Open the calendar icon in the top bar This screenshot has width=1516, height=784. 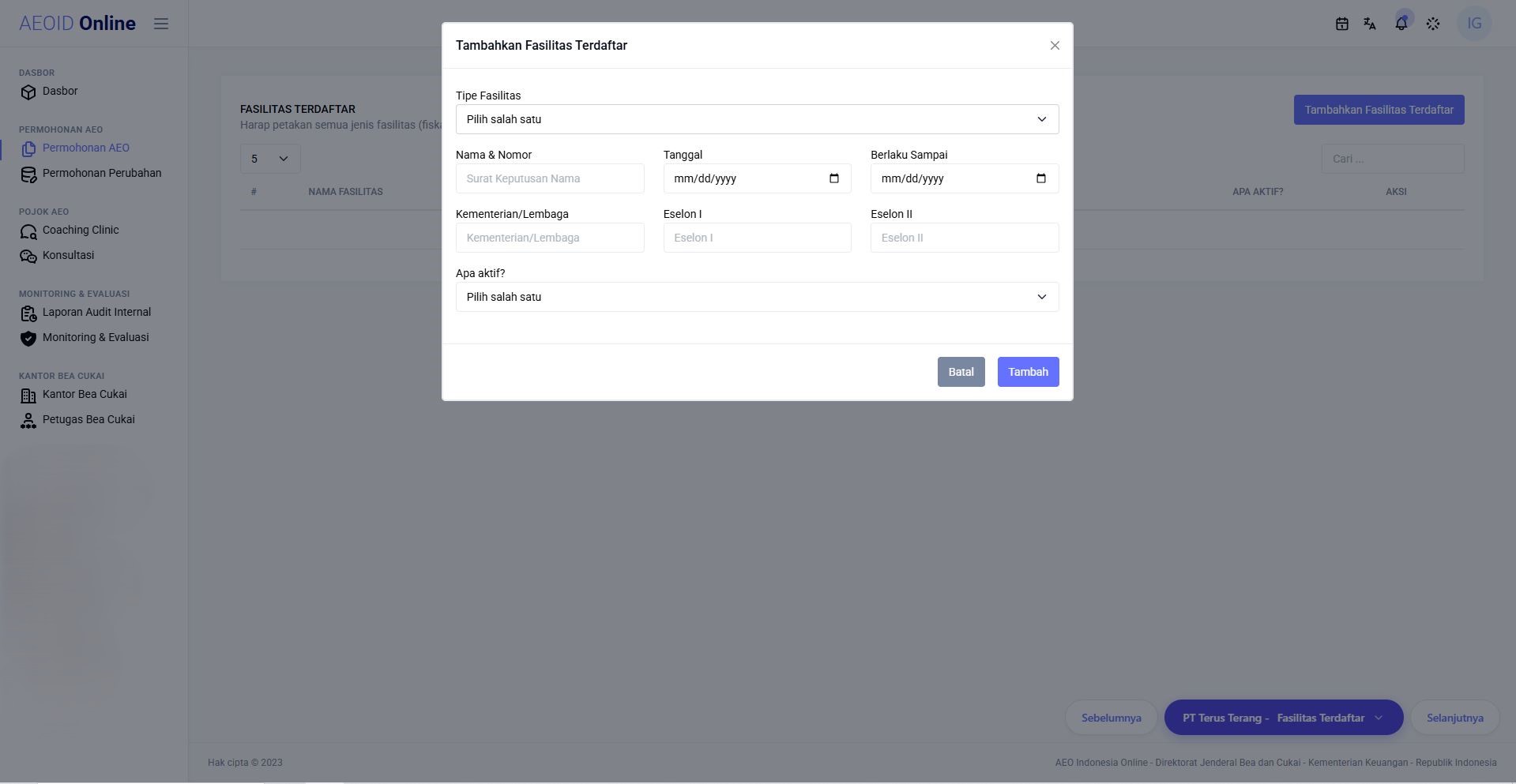[1341, 24]
